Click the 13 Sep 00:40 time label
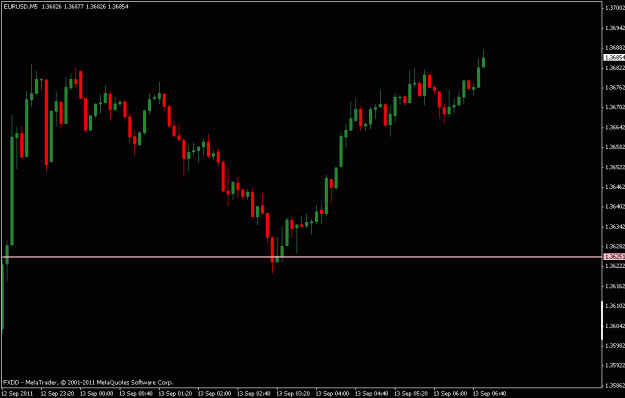This screenshot has height=398, width=625. pyautogui.click(x=136, y=394)
